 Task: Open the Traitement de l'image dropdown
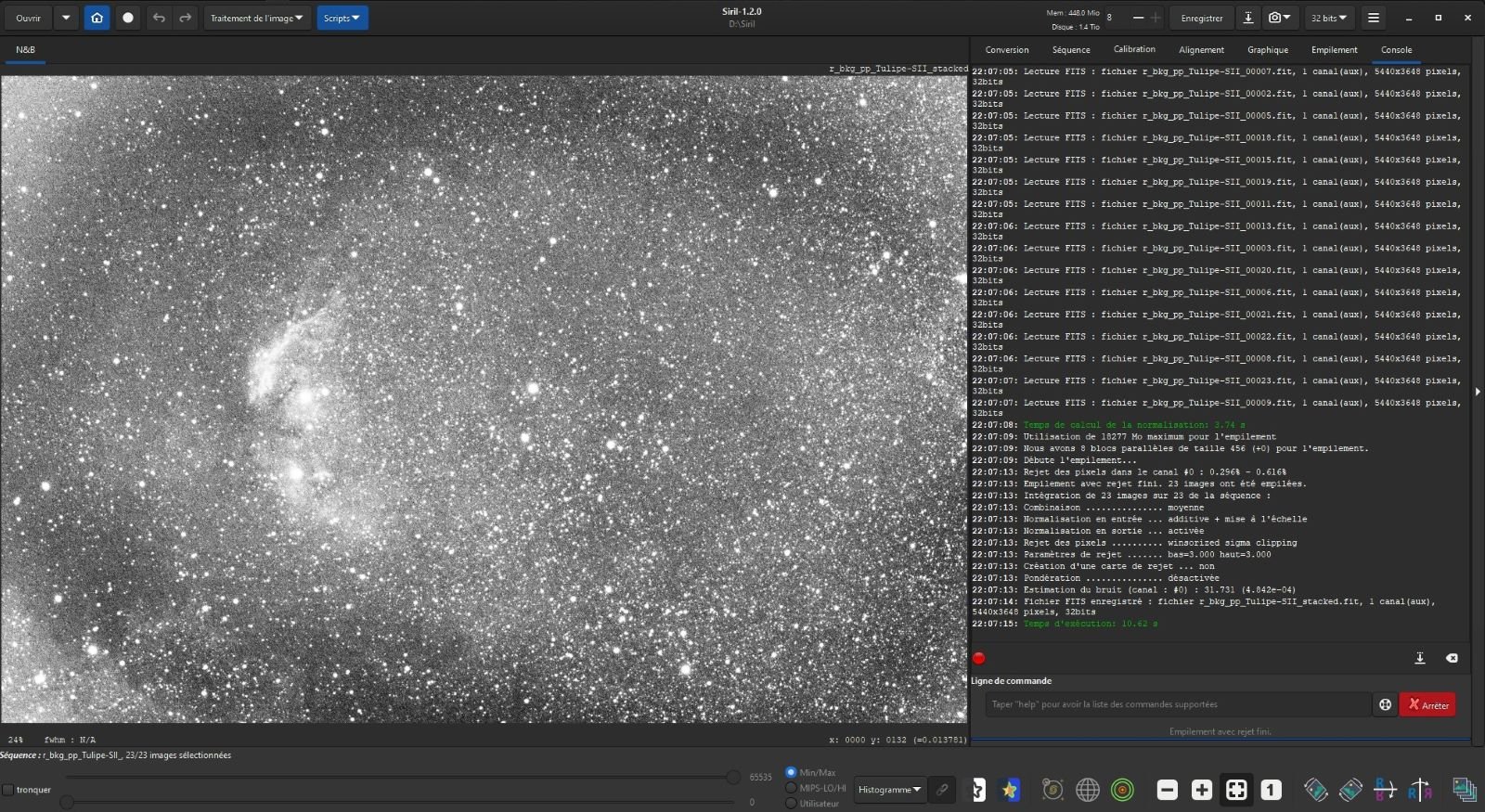coord(256,18)
